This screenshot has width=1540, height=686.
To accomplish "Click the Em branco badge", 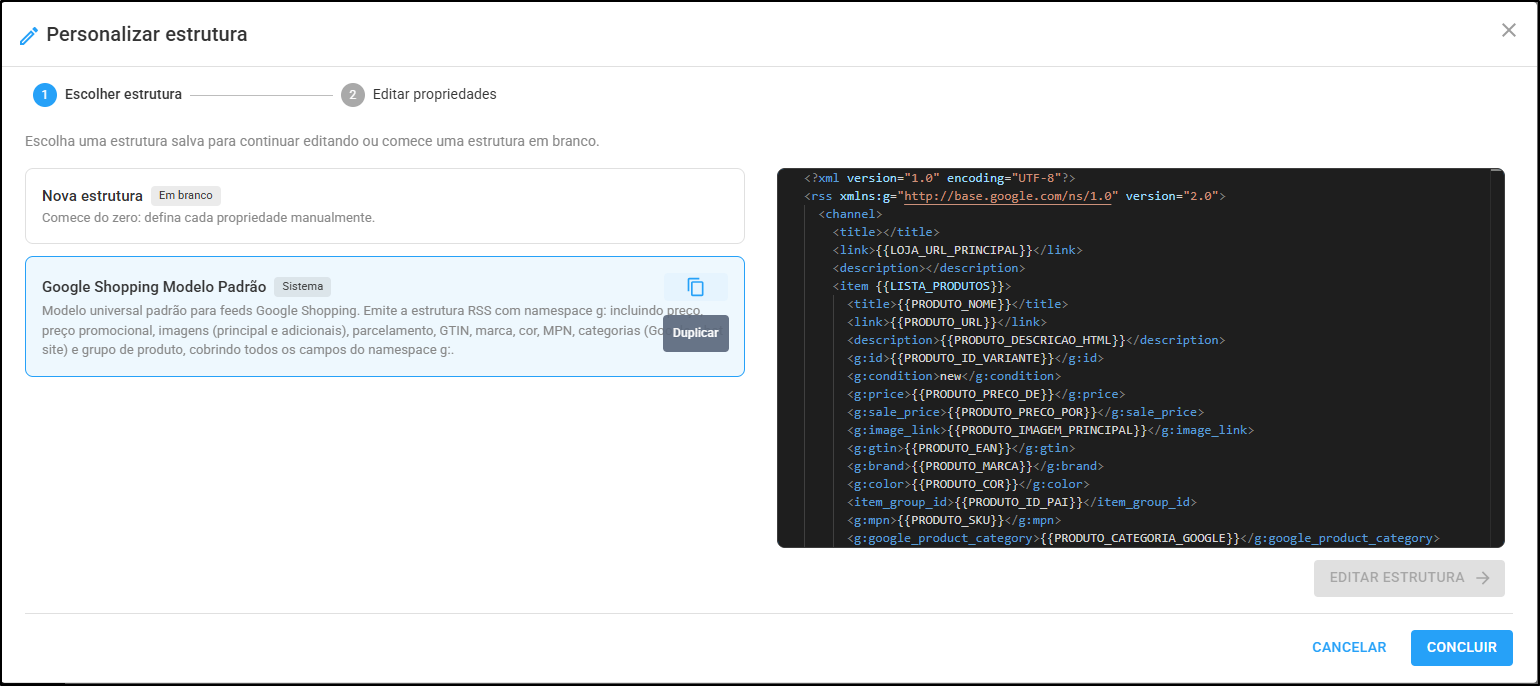I will coord(186,195).
